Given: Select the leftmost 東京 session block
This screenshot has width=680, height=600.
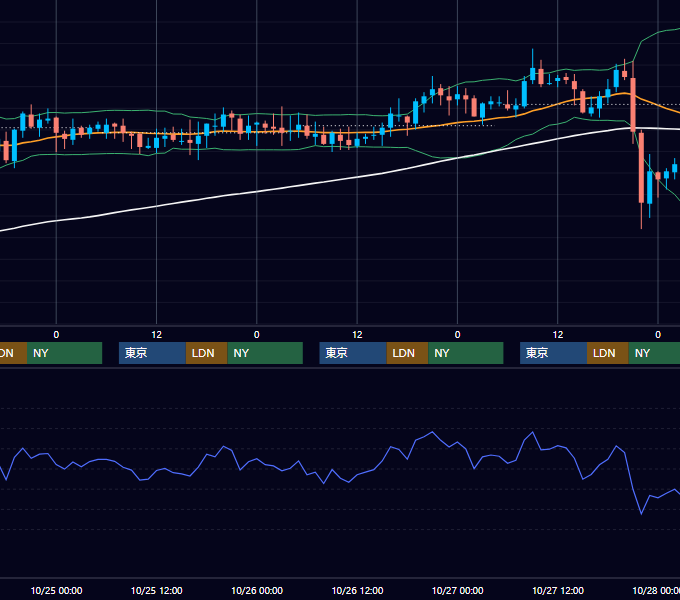Looking at the screenshot, I should point(153,353).
